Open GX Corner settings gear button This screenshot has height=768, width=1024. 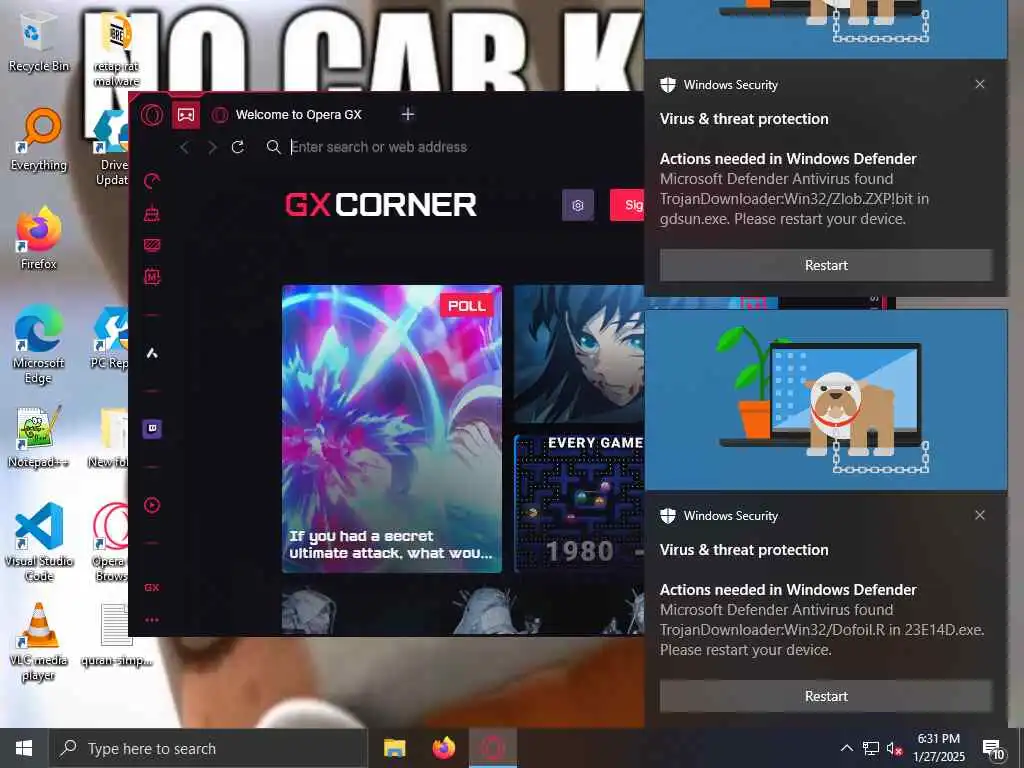578,205
